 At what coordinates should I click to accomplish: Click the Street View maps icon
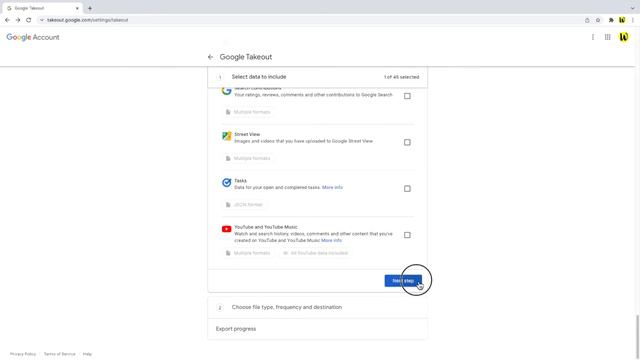point(227,136)
